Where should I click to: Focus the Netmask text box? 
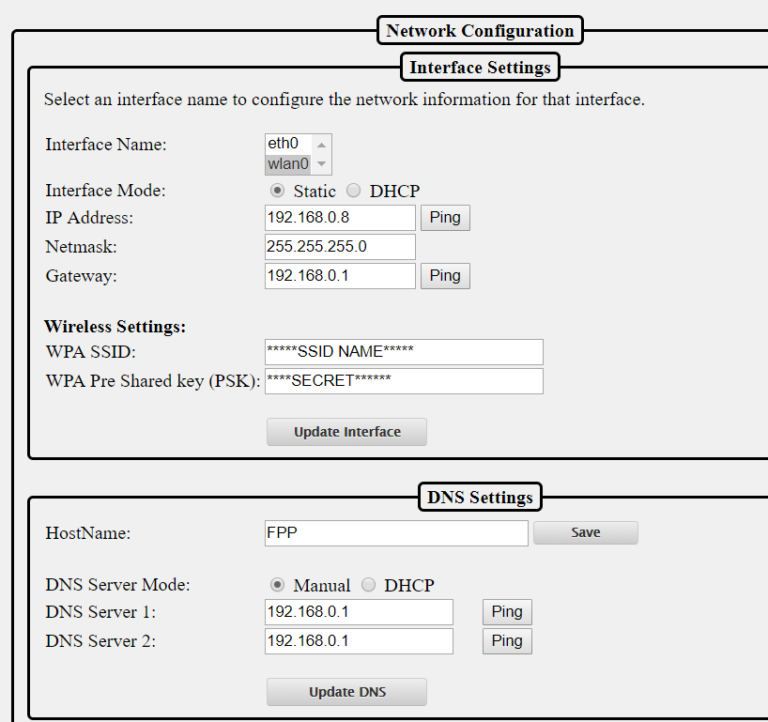[x=339, y=247]
